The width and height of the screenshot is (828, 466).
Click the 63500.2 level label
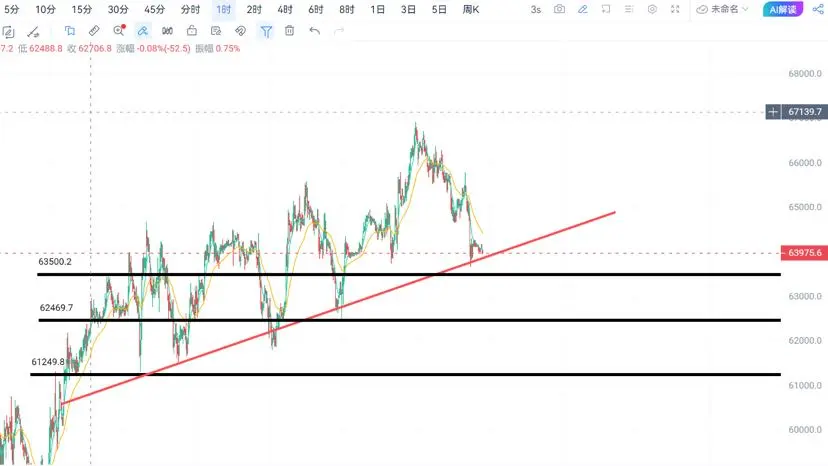[x=55, y=262]
